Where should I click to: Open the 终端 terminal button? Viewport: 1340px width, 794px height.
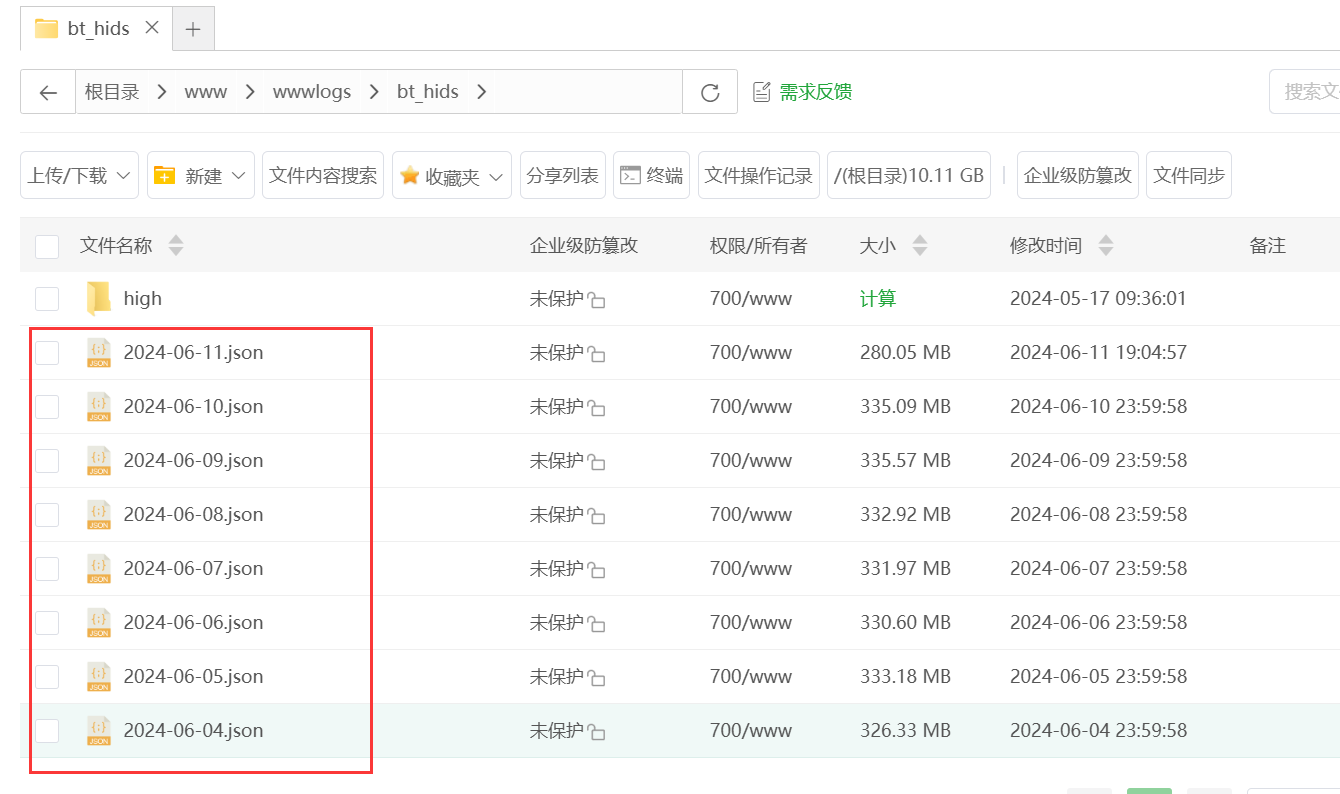[652, 176]
